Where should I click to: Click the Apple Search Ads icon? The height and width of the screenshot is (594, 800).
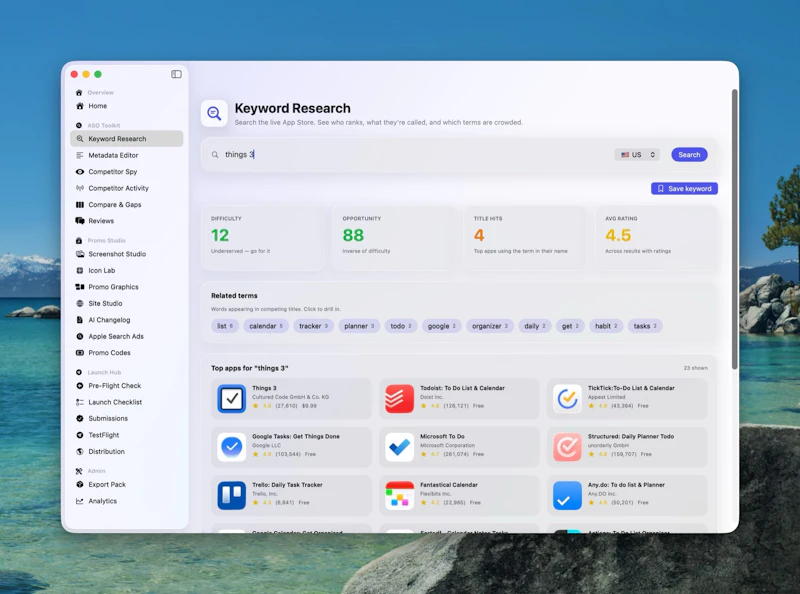pyautogui.click(x=80, y=336)
